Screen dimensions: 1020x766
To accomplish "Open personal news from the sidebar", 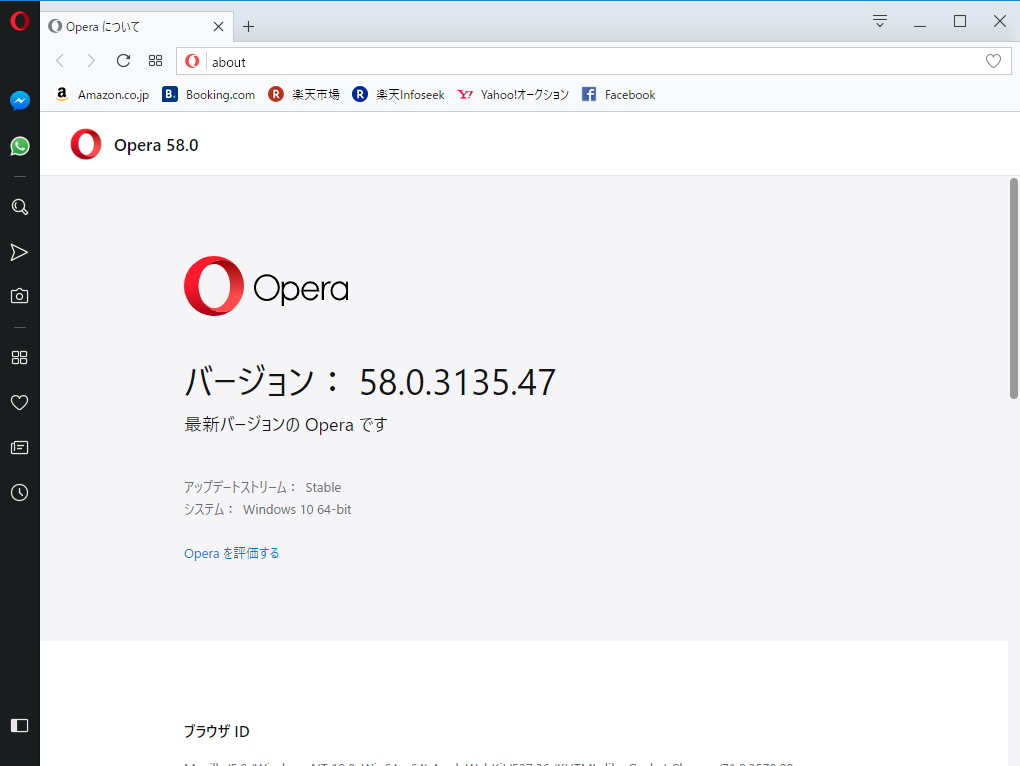I will (x=19, y=447).
